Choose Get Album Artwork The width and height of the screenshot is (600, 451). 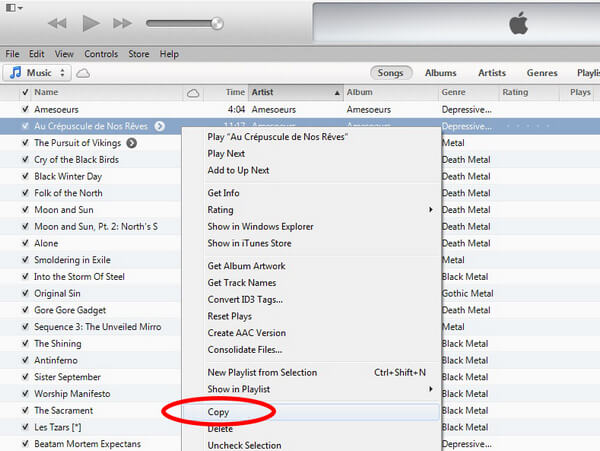pyautogui.click(x=311, y=266)
